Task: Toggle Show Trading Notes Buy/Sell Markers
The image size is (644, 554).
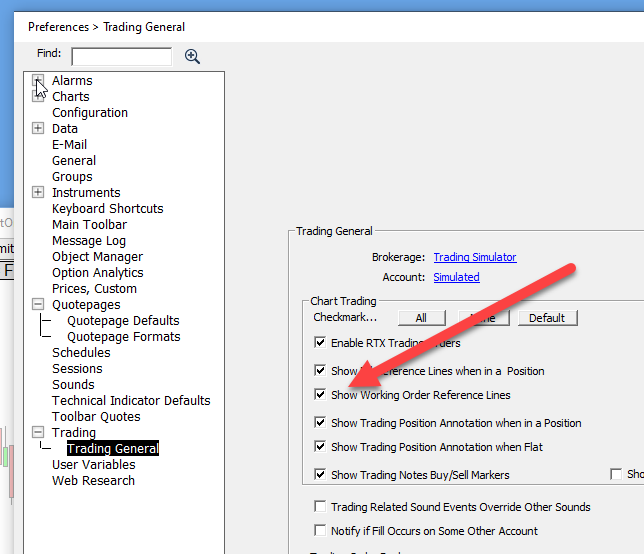Action: coord(320,475)
